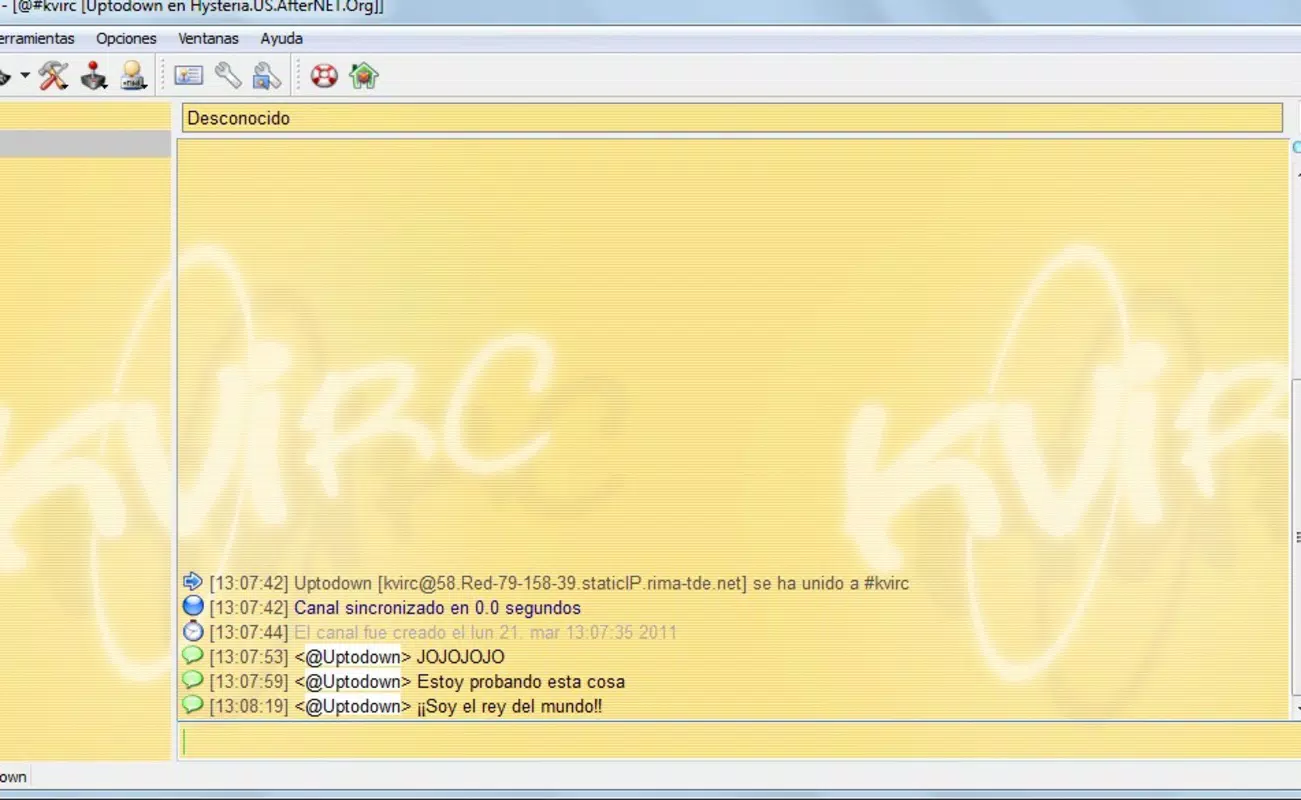Open the Opciones menu

(126, 39)
